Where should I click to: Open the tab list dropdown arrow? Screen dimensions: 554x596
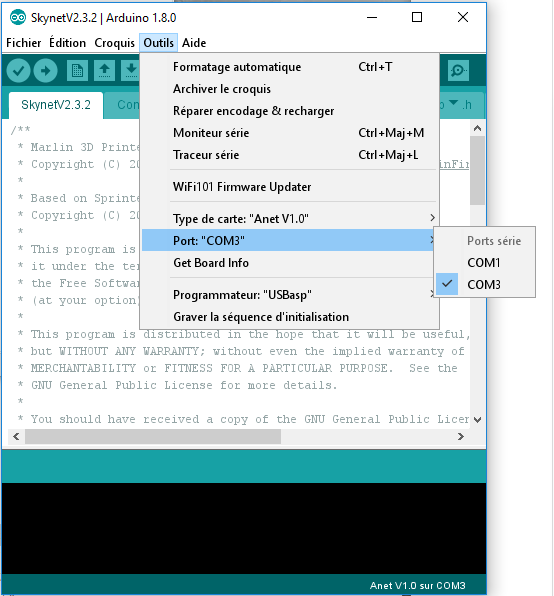(453, 103)
